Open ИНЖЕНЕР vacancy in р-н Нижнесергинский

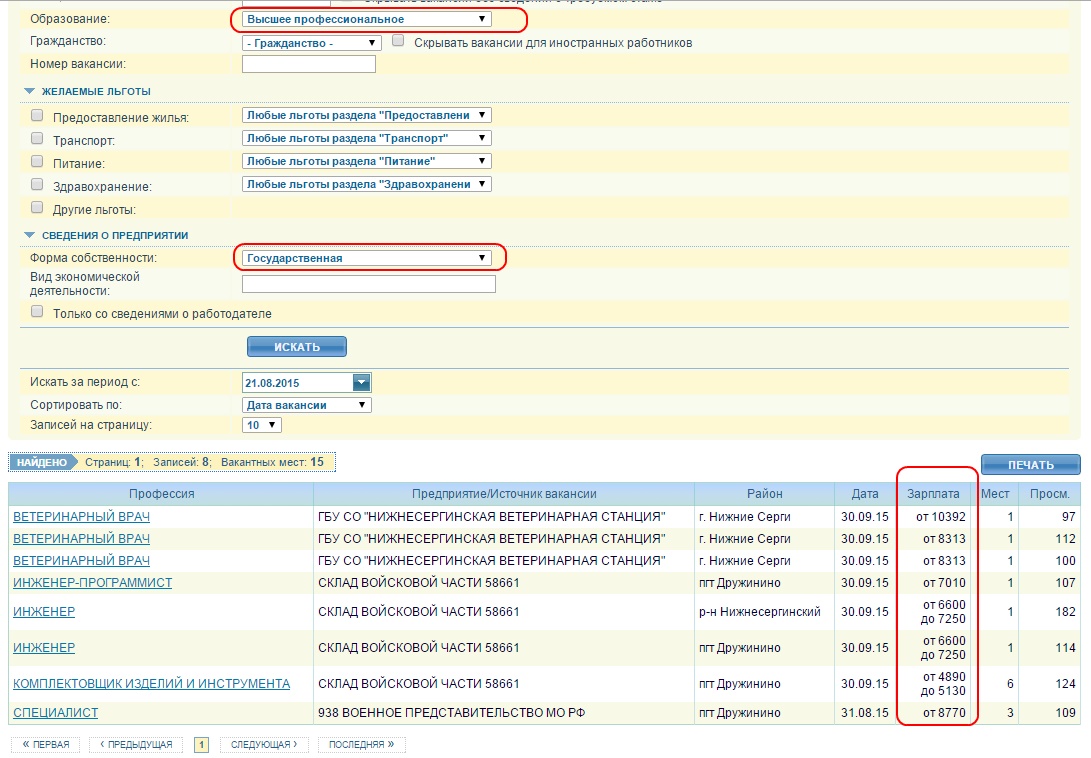click(44, 612)
